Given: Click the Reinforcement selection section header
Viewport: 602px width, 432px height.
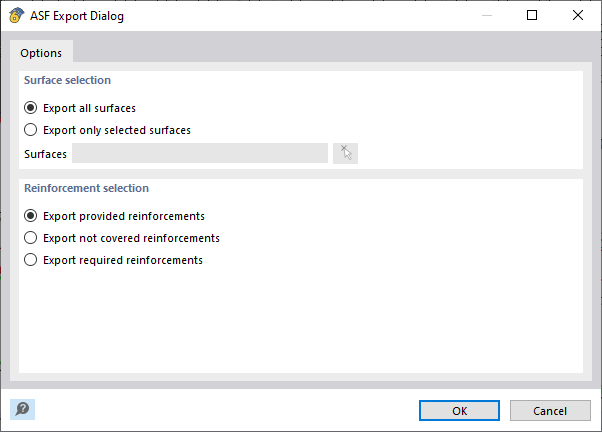Looking at the screenshot, I should [x=86, y=188].
